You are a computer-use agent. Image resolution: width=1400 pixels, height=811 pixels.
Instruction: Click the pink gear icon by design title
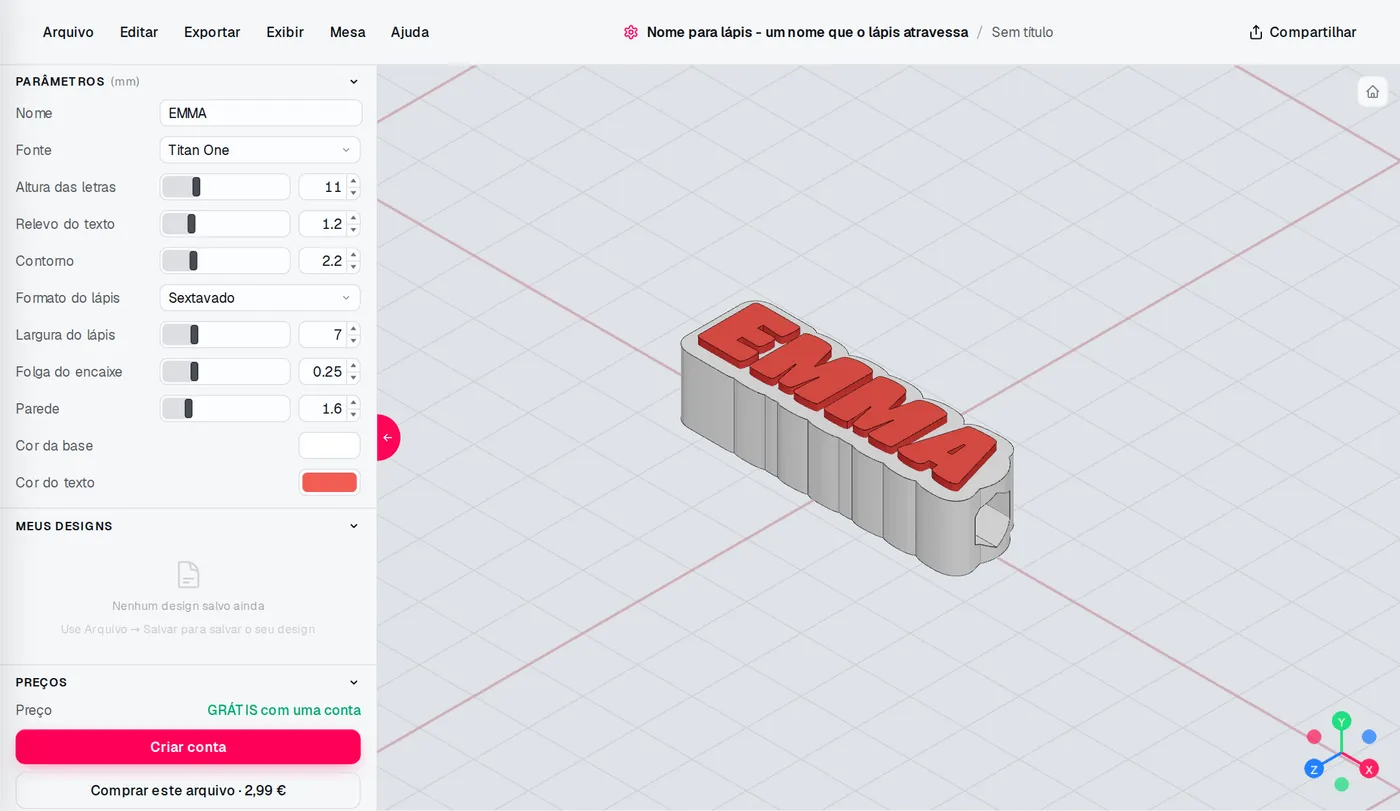pyautogui.click(x=630, y=32)
